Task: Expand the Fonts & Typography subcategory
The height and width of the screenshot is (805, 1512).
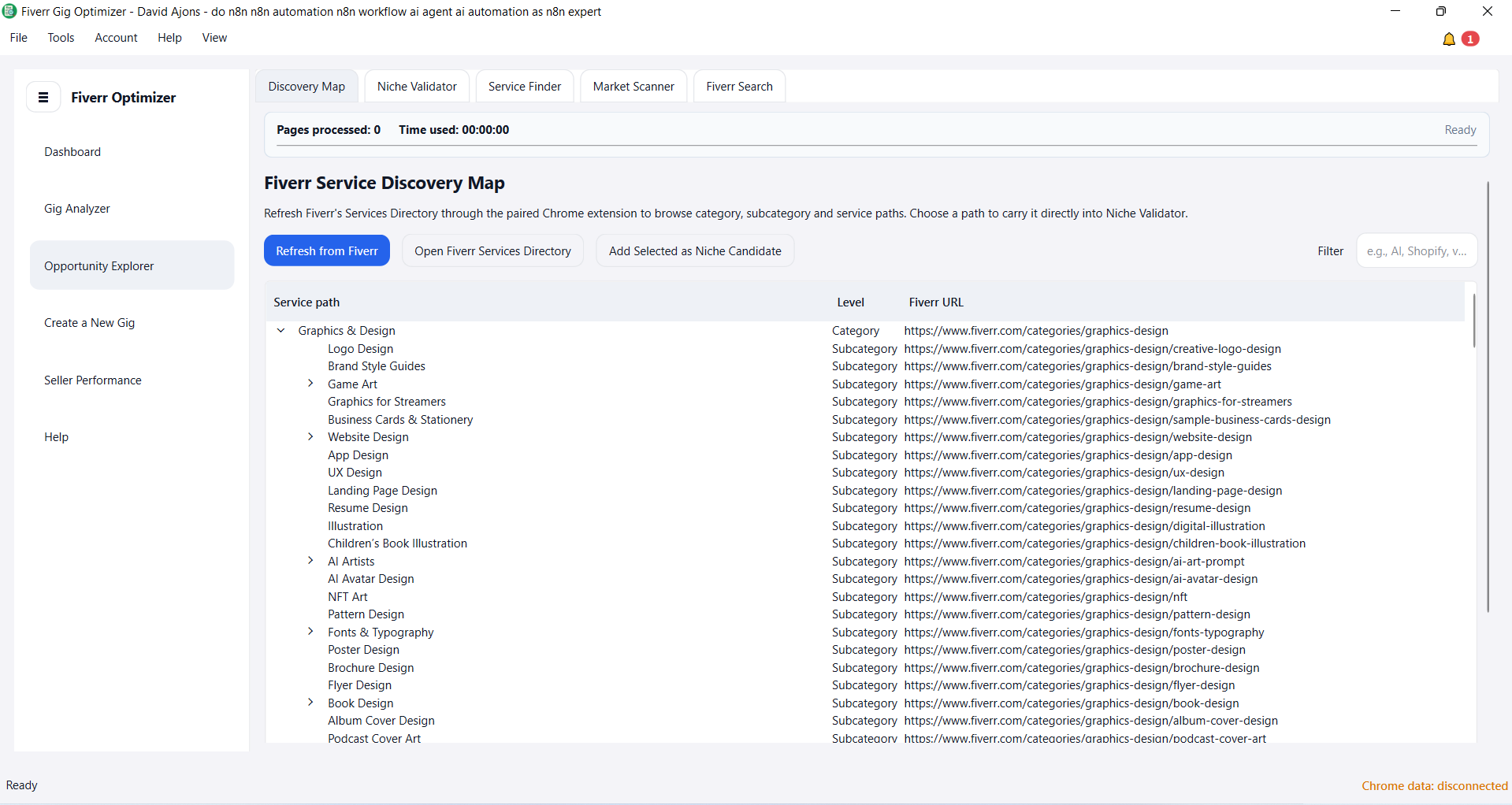Action: click(310, 632)
